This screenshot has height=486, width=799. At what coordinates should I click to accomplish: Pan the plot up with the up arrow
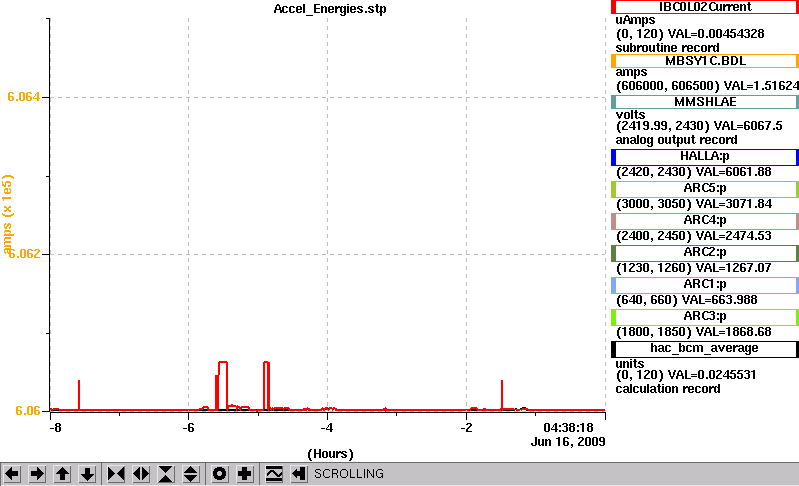(63, 474)
